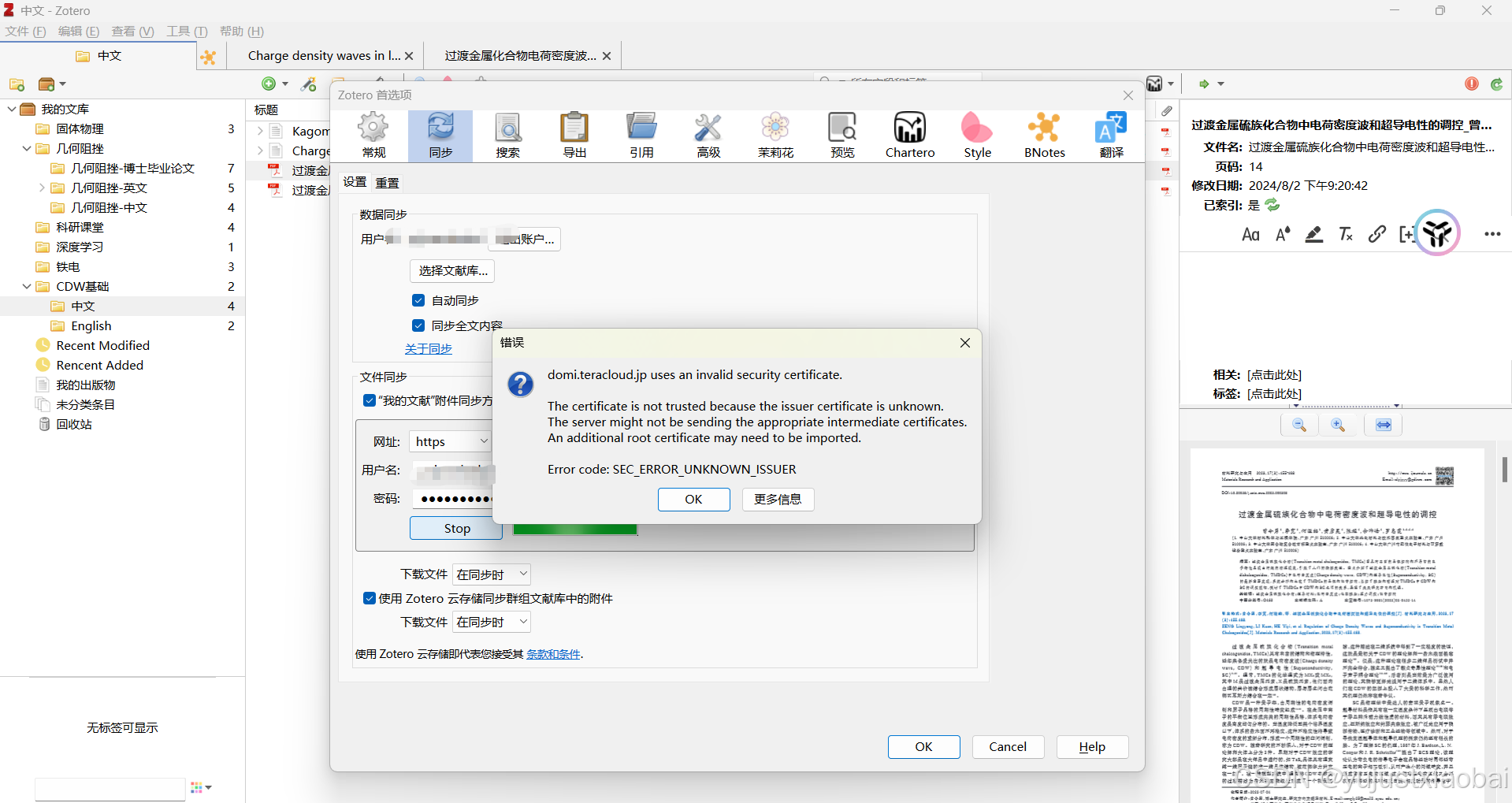Image resolution: width=1512 pixels, height=803 pixels.
Task: Click the new collection icon in toolbar
Action: coord(17,84)
